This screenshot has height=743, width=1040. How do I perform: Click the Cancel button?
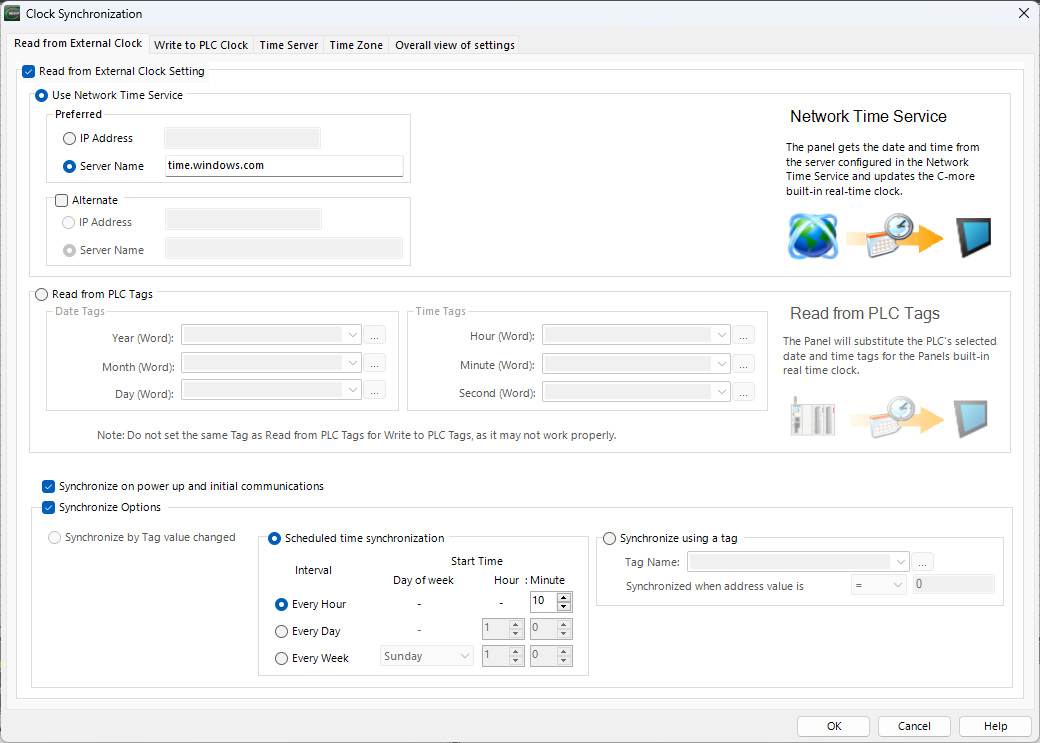point(914,726)
